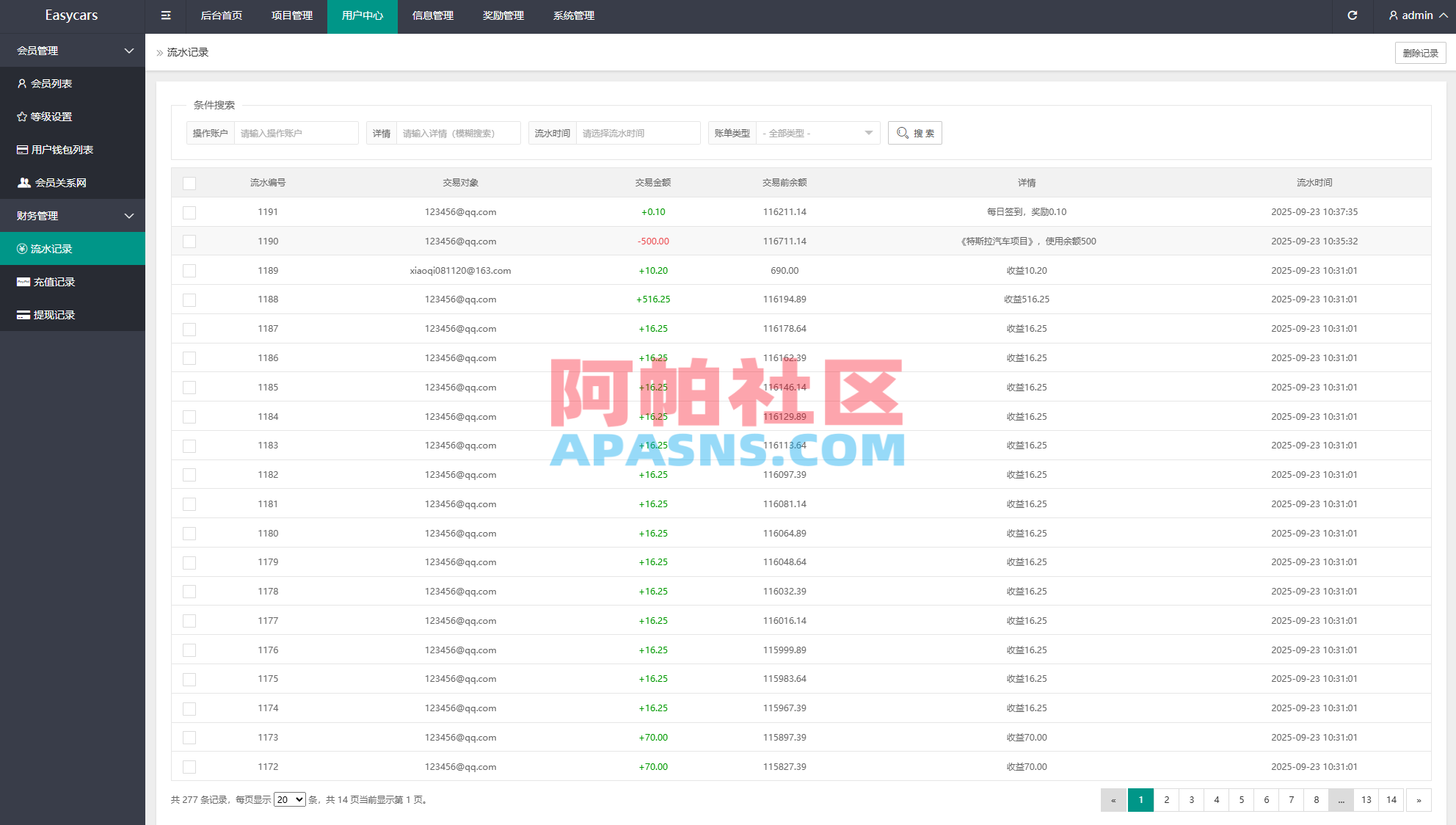The image size is (1456, 825).
Task: Check the checkbox for record 1191
Action: pos(189,213)
